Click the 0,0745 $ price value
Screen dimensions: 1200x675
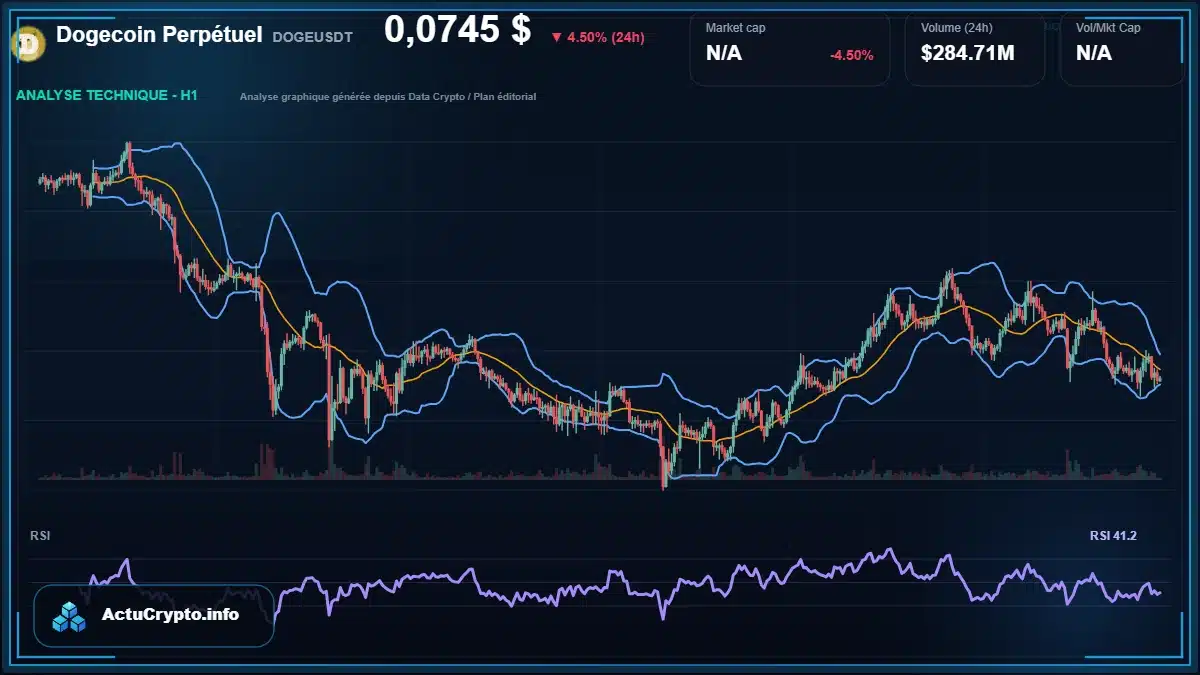pyautogui.click(x=458, y=30)
